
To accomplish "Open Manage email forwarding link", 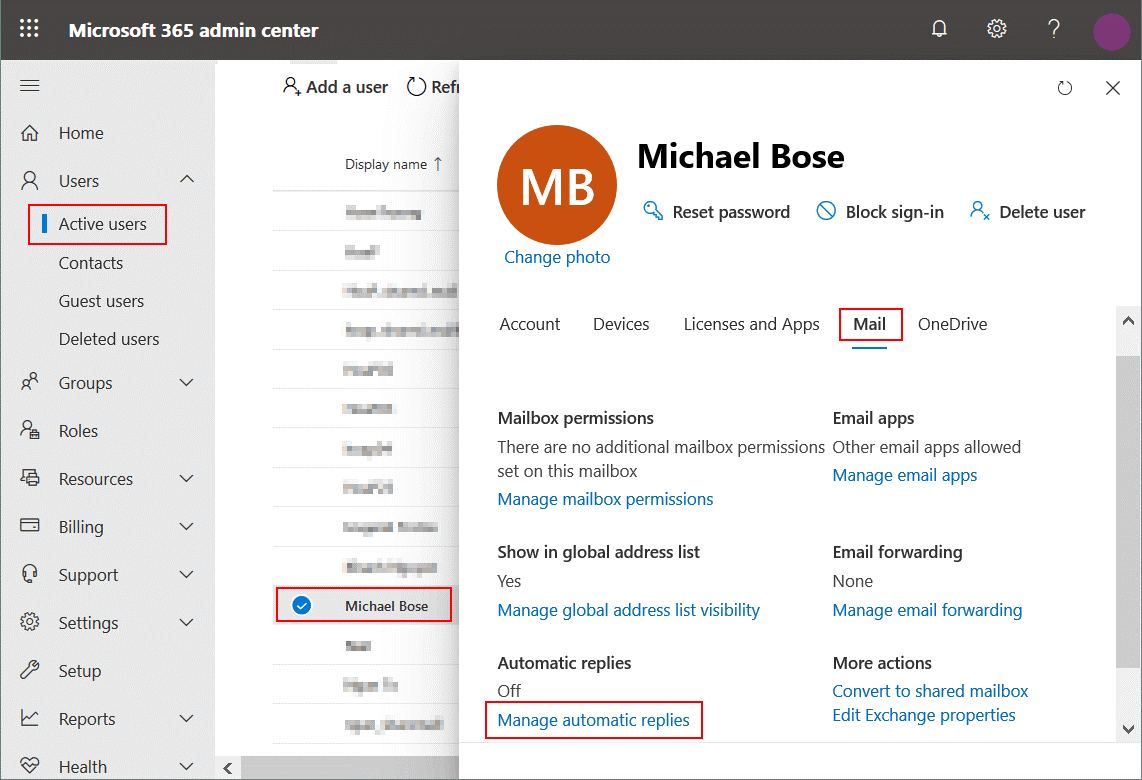I will coord(927,610).
